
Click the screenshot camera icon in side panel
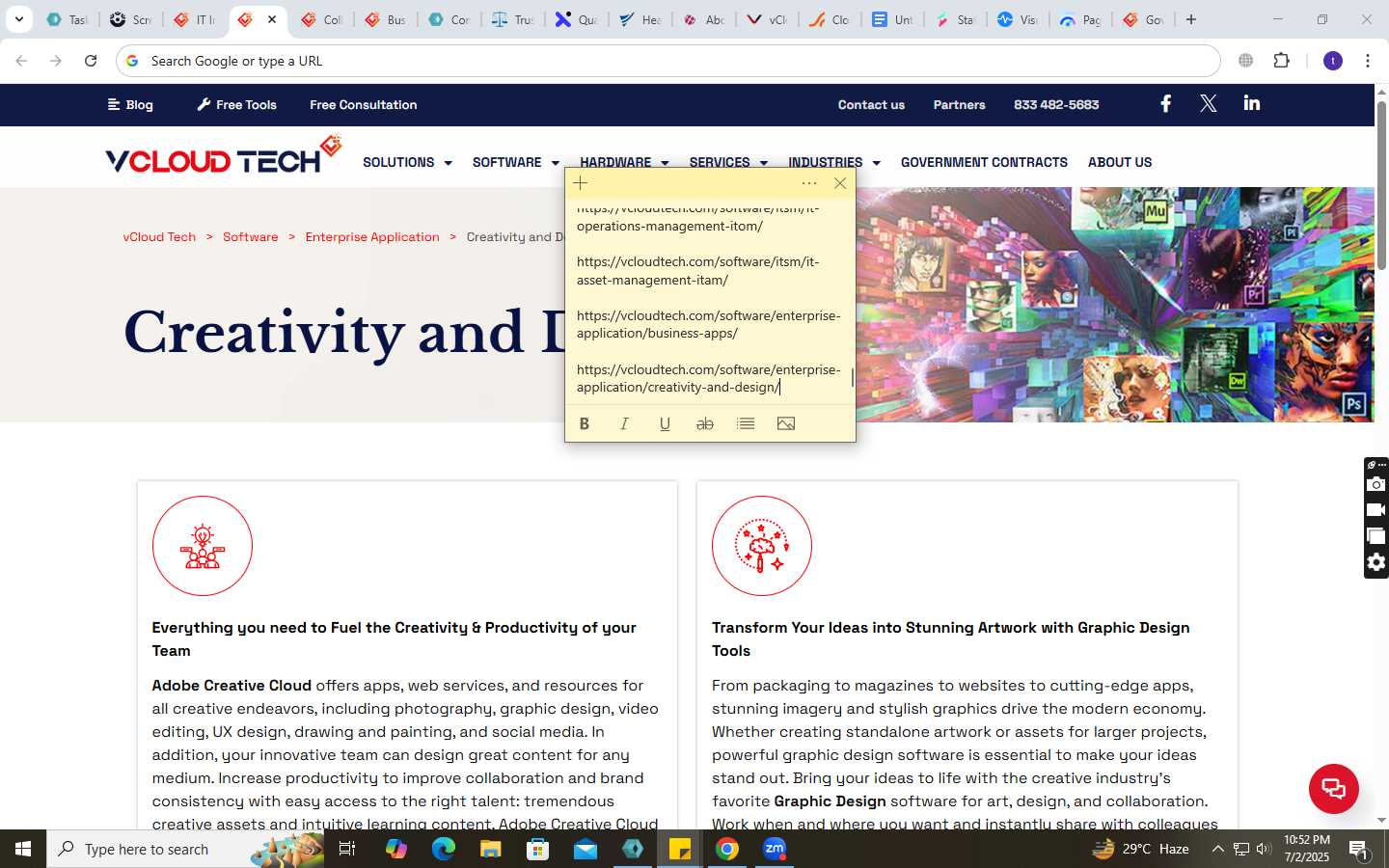tap(1376, 484)
